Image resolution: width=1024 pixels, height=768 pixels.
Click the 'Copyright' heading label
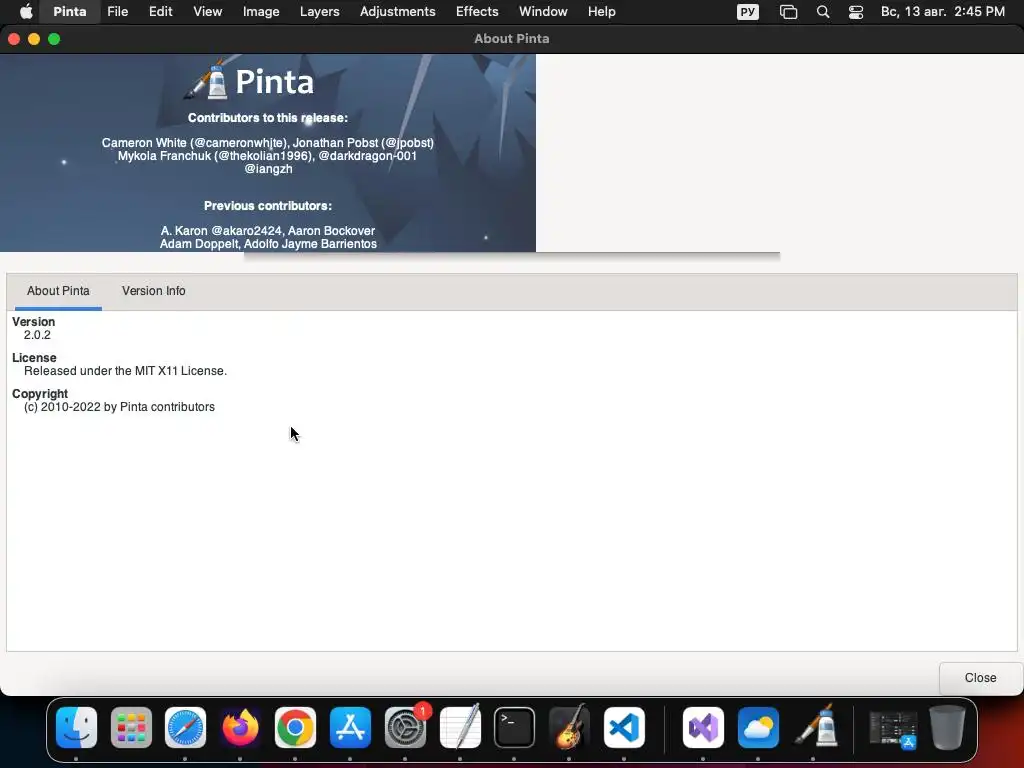(40, 394)
